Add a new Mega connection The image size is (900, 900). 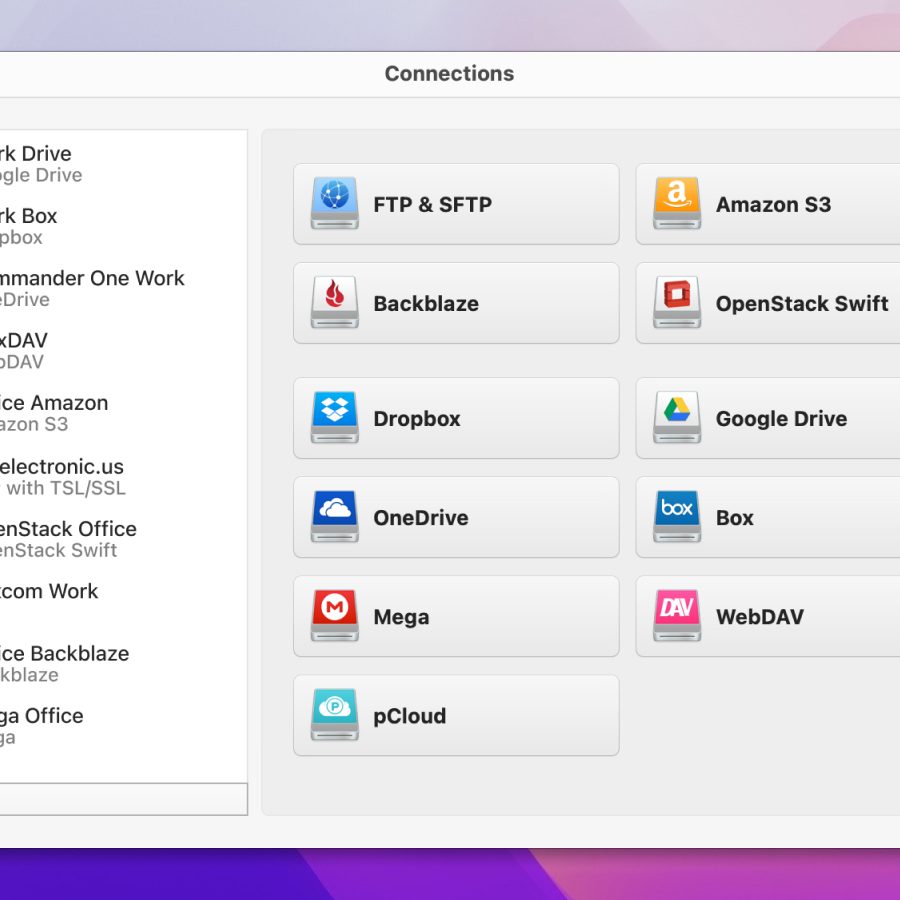tap(455, 617)
